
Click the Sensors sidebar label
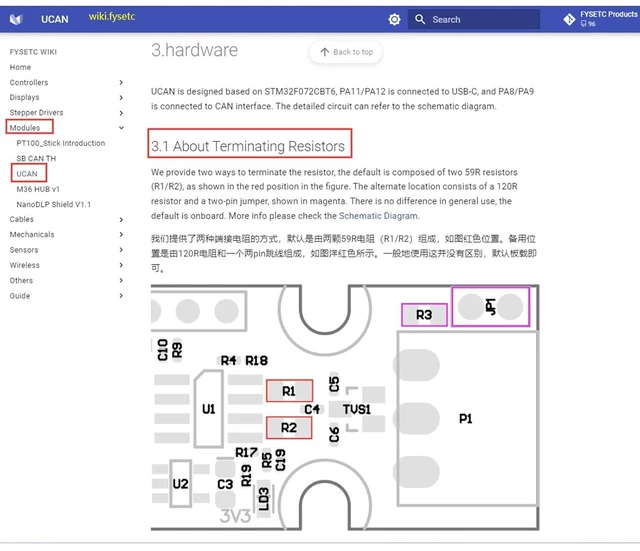[x=24, y=250]
